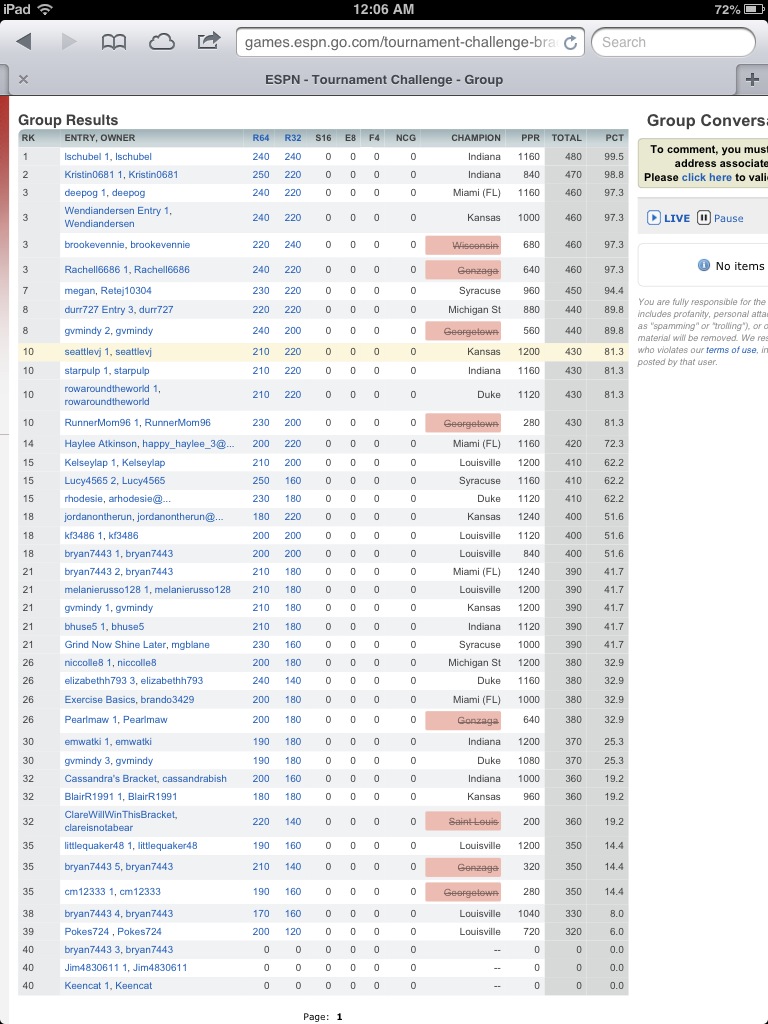Open the iCloud tabs cloud icon
The image size is (768, 1024).
[161, 42]
